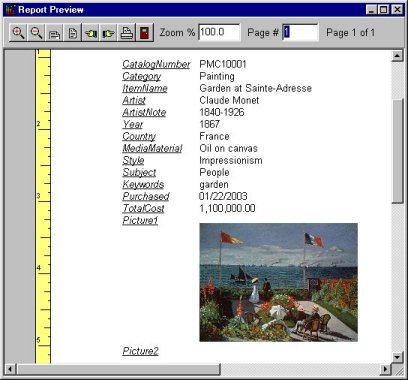Image resolution: width=408 pixels, height=380 pixels.
Task: Select the fit page width icon
Action: 54,33
